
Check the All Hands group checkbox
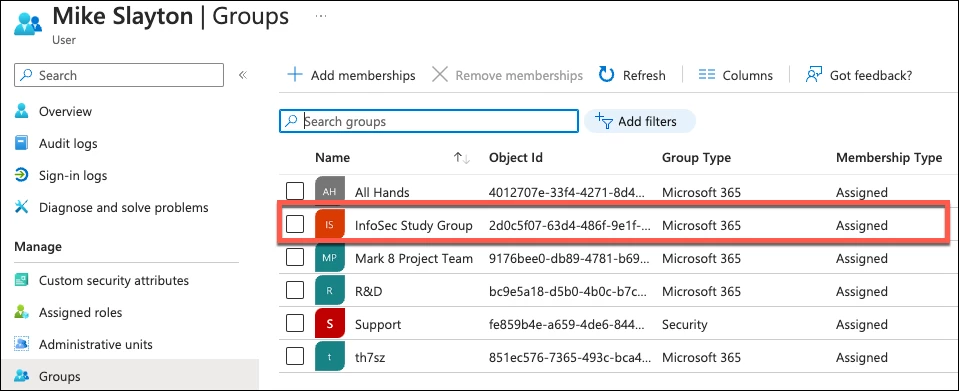pos(295,192)
